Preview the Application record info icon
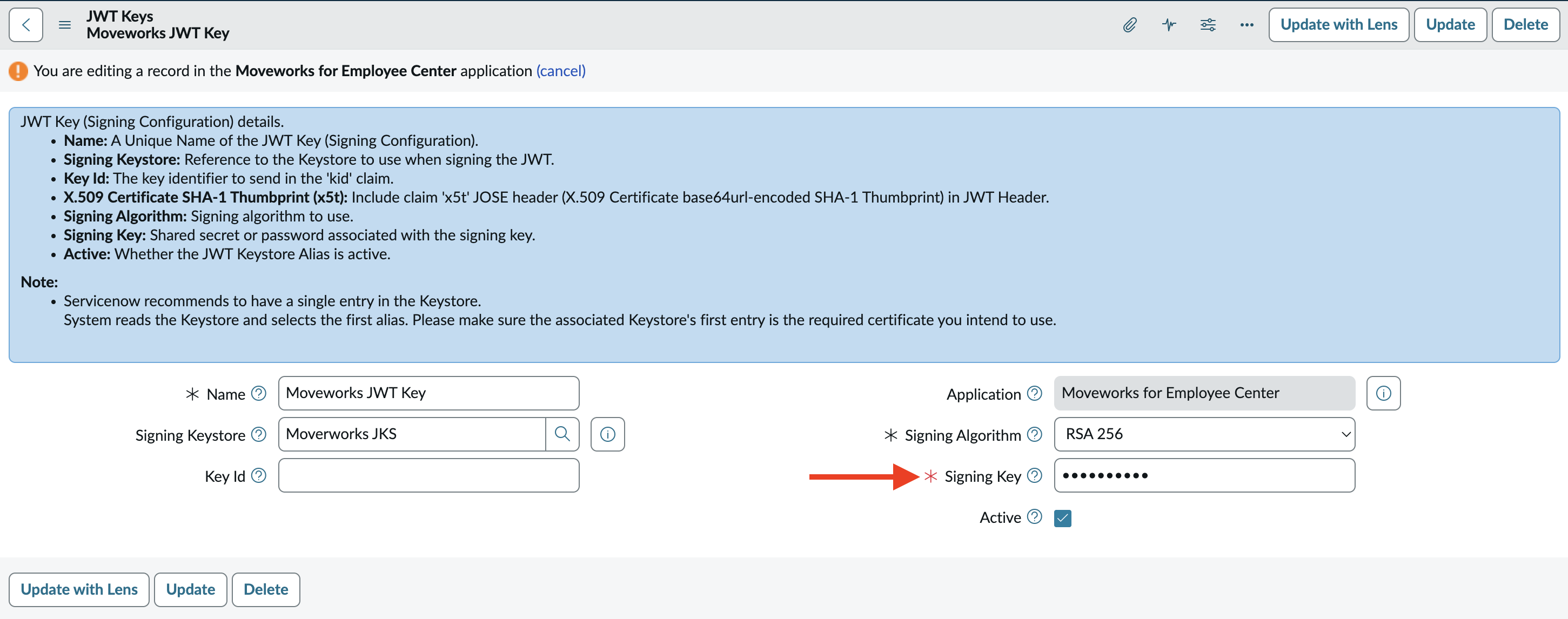Image resolution: width=1568 pixels, height=619 pixels. (1384, 393)
